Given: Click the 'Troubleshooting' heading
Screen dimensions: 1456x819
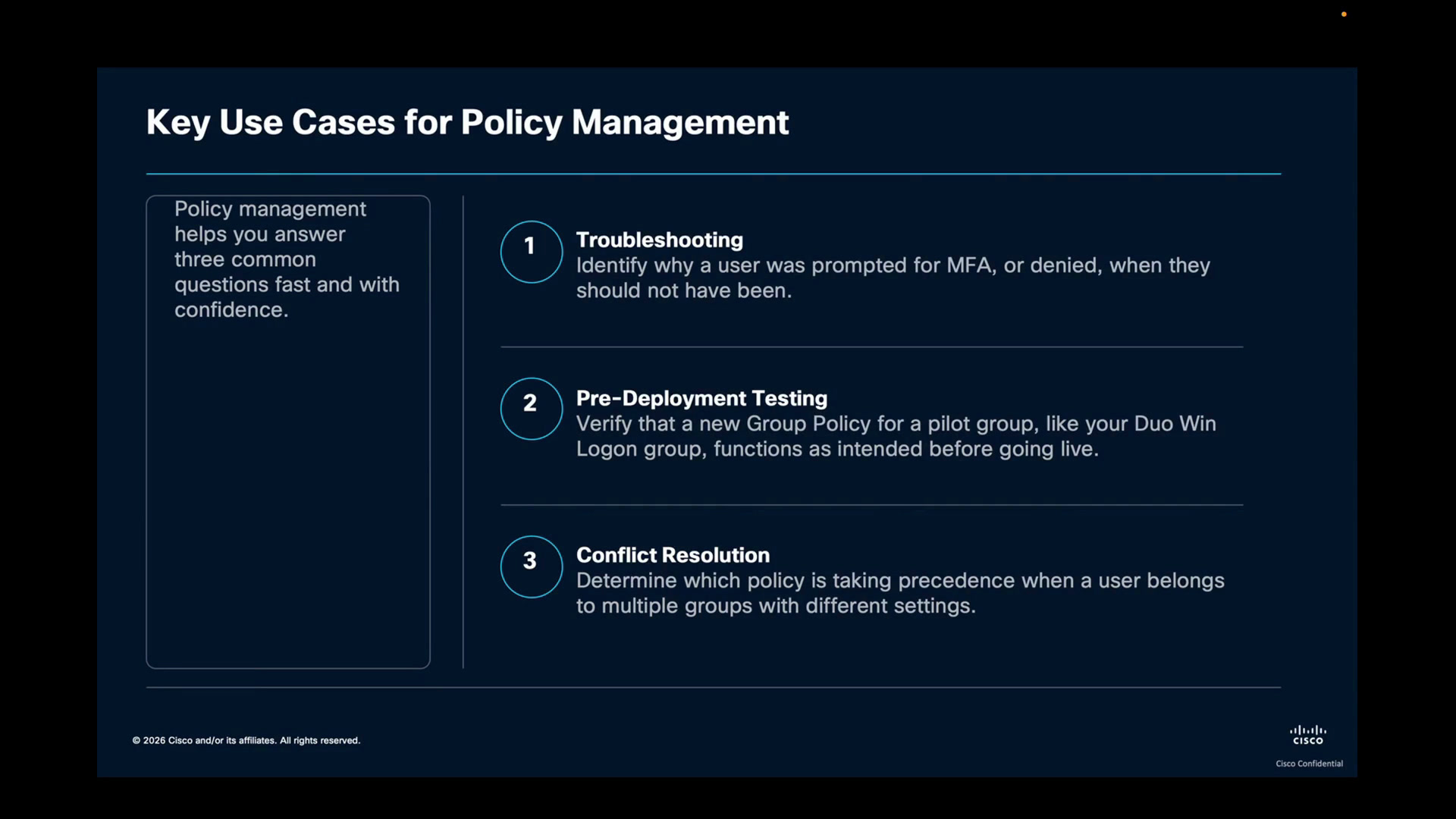Looking at the screenshot, I should pyautogui.click(x=660, y=240).
